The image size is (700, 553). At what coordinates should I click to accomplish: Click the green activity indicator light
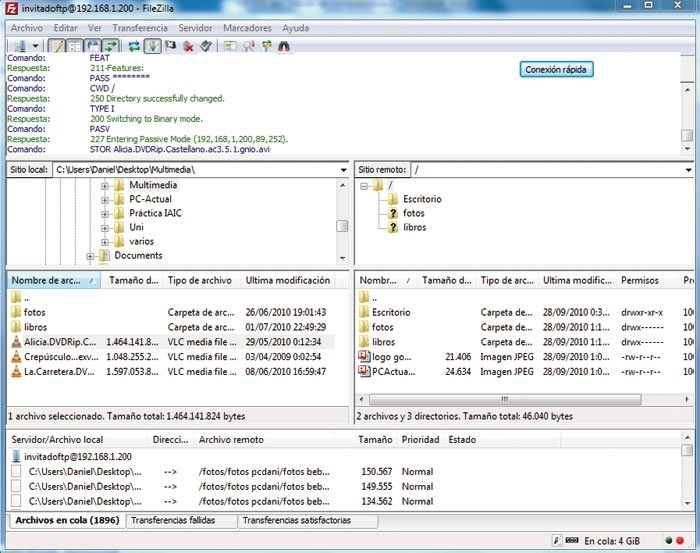tap(669, 541)
